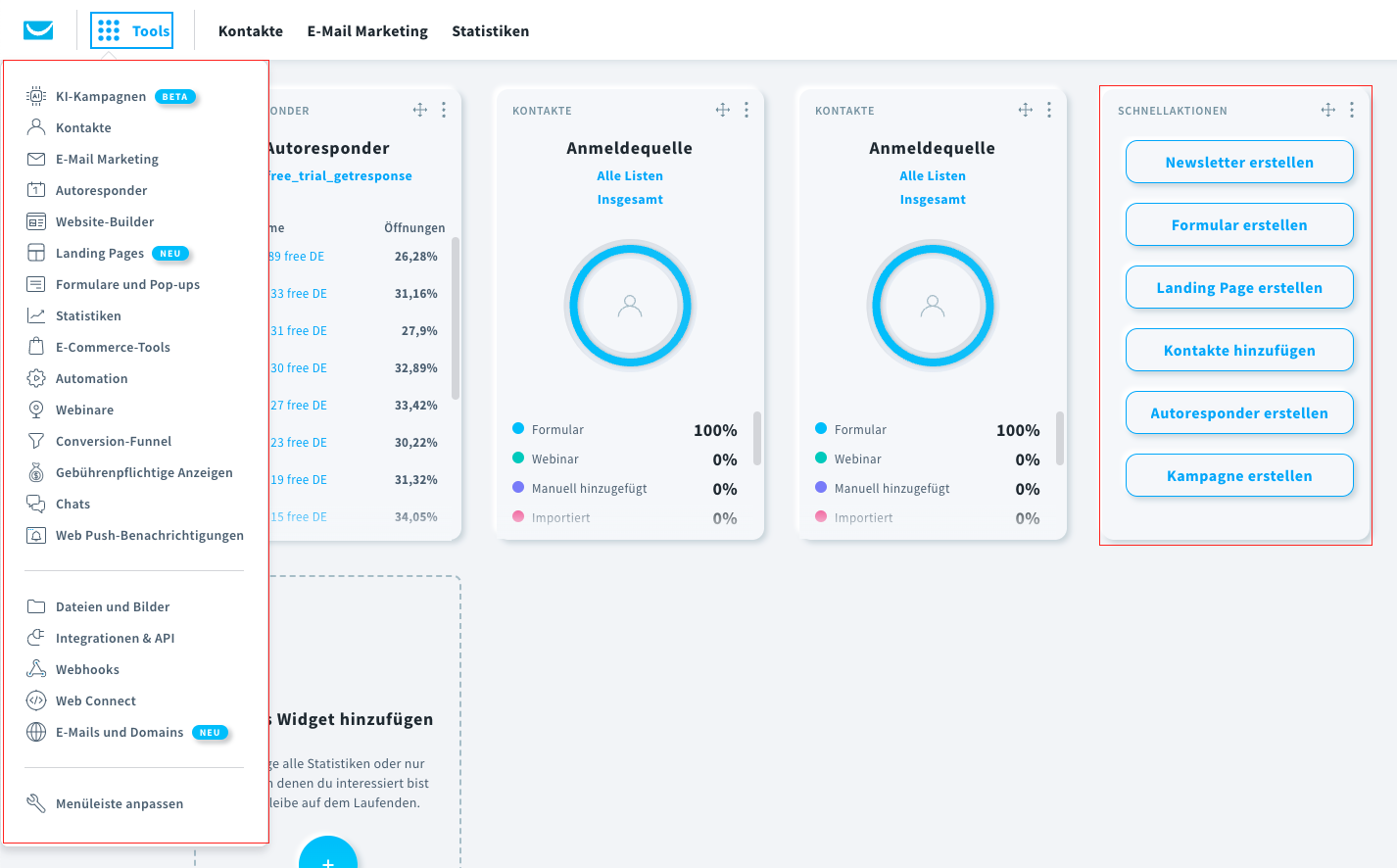Open Kontakte in the top navigation bar
The height and width of the screenshot is (868, 1397).
[251, 31]
